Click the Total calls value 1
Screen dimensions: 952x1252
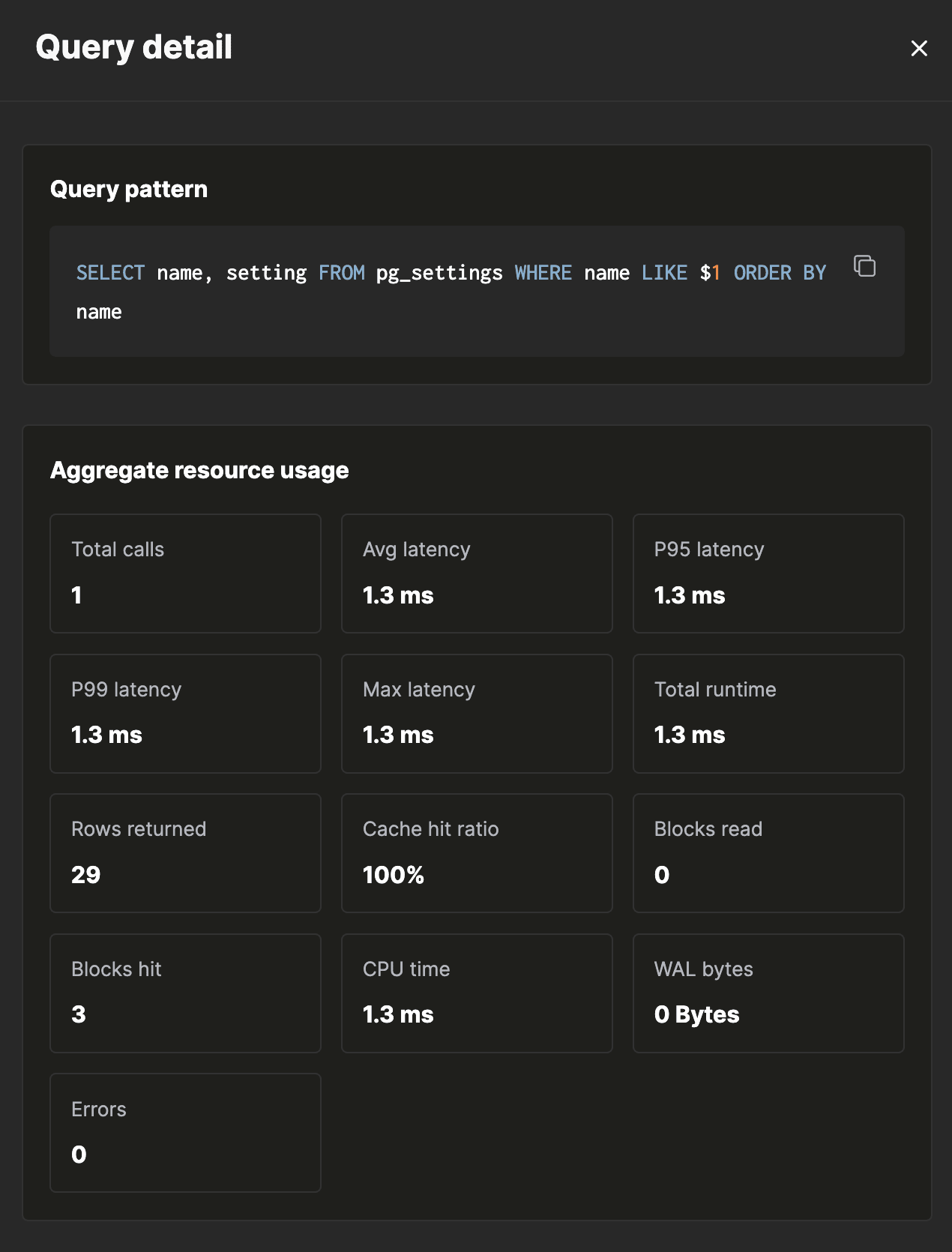click(76, 595)
